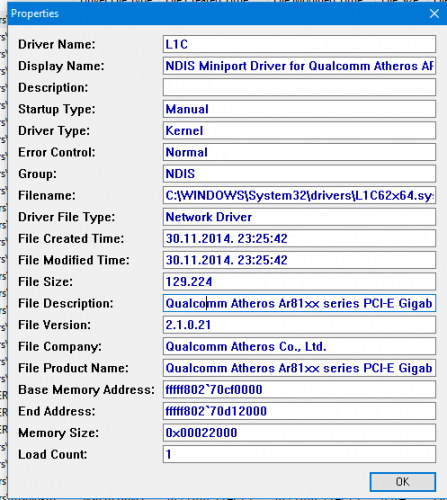This screenshot has width=447, height=500.
Task: Click the 'File Size:' label
Action: point(45,282)
